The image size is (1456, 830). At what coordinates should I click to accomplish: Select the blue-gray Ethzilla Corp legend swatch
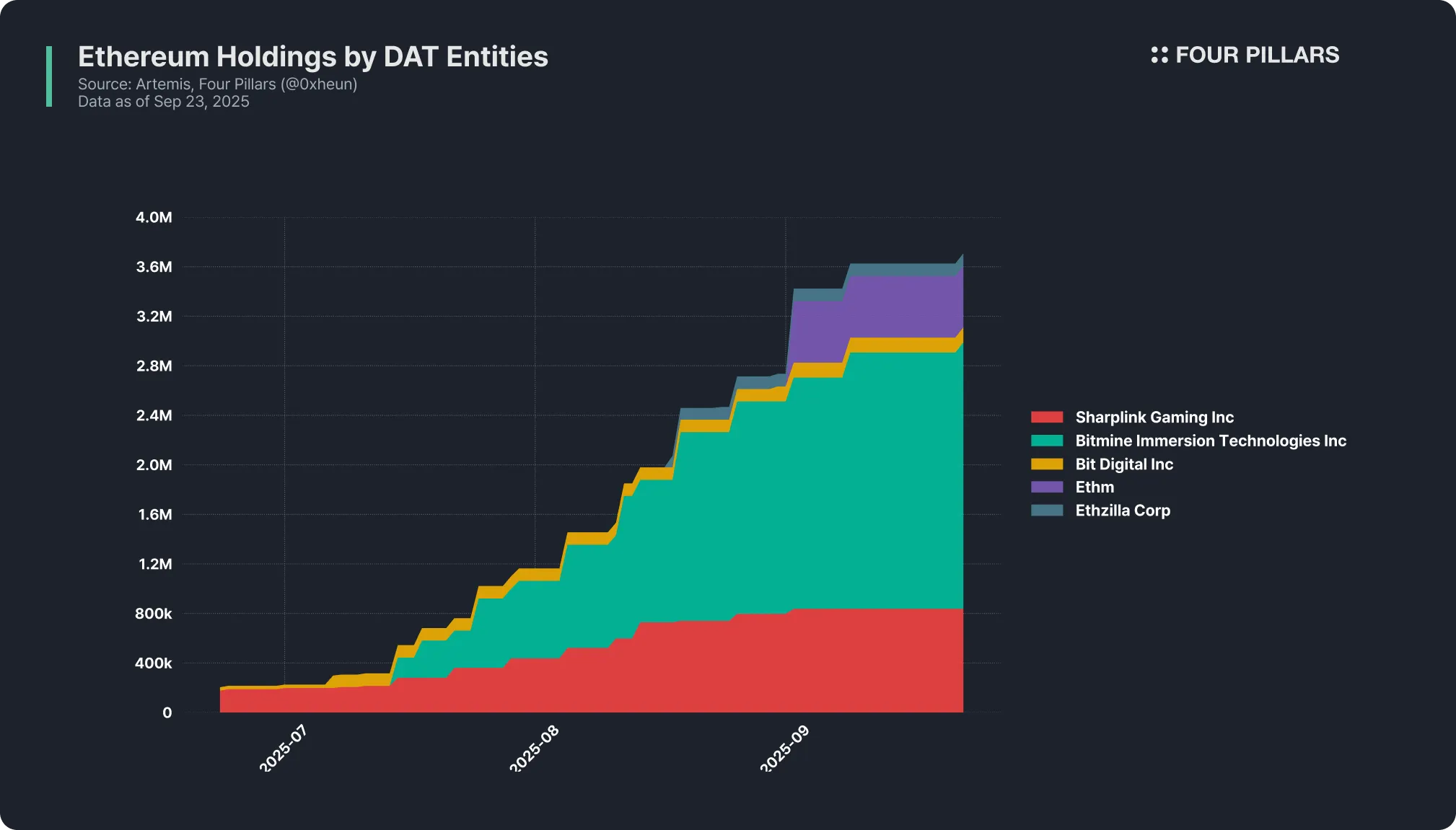[1046, 511]
